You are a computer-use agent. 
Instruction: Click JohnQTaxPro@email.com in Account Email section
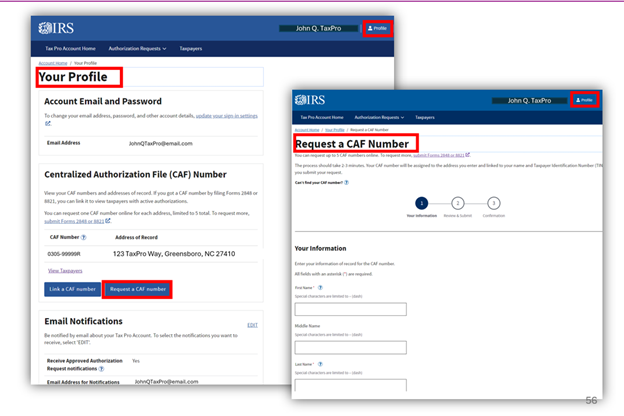(x=161, y=143)
